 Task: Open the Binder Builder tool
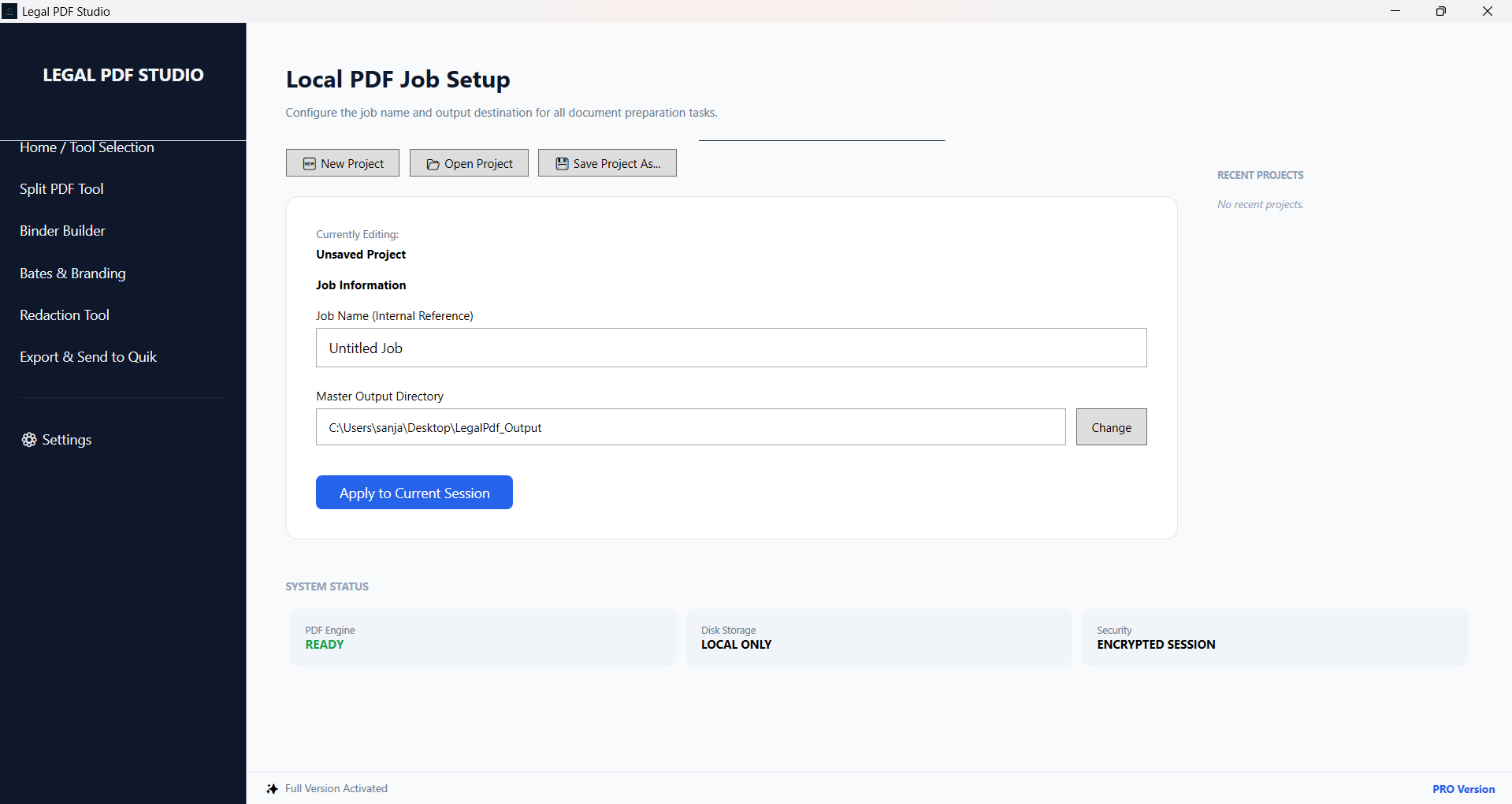pyautogui.click(x=62, y=231)
